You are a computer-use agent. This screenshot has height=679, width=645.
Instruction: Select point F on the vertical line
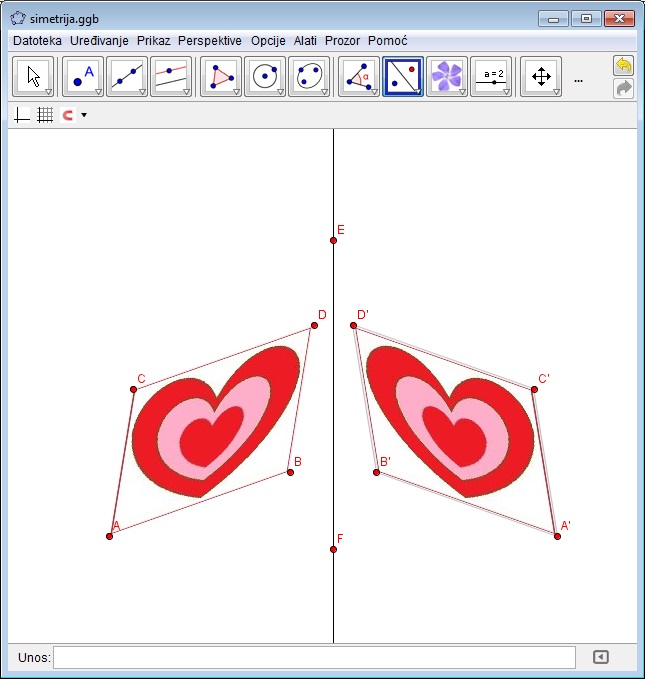point(333,550)
